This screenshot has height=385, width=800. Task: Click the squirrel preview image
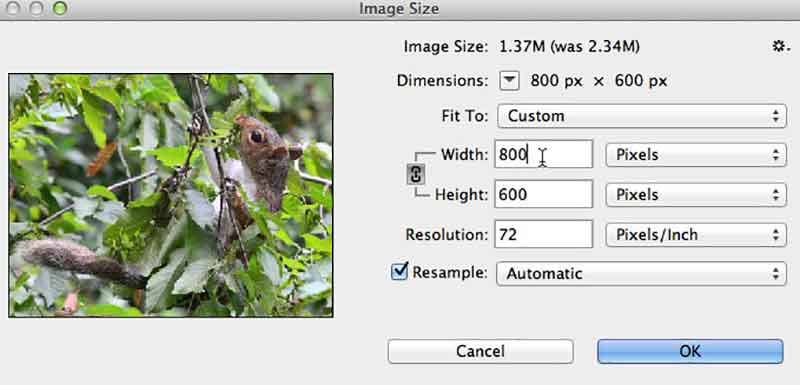click(171, 195)
